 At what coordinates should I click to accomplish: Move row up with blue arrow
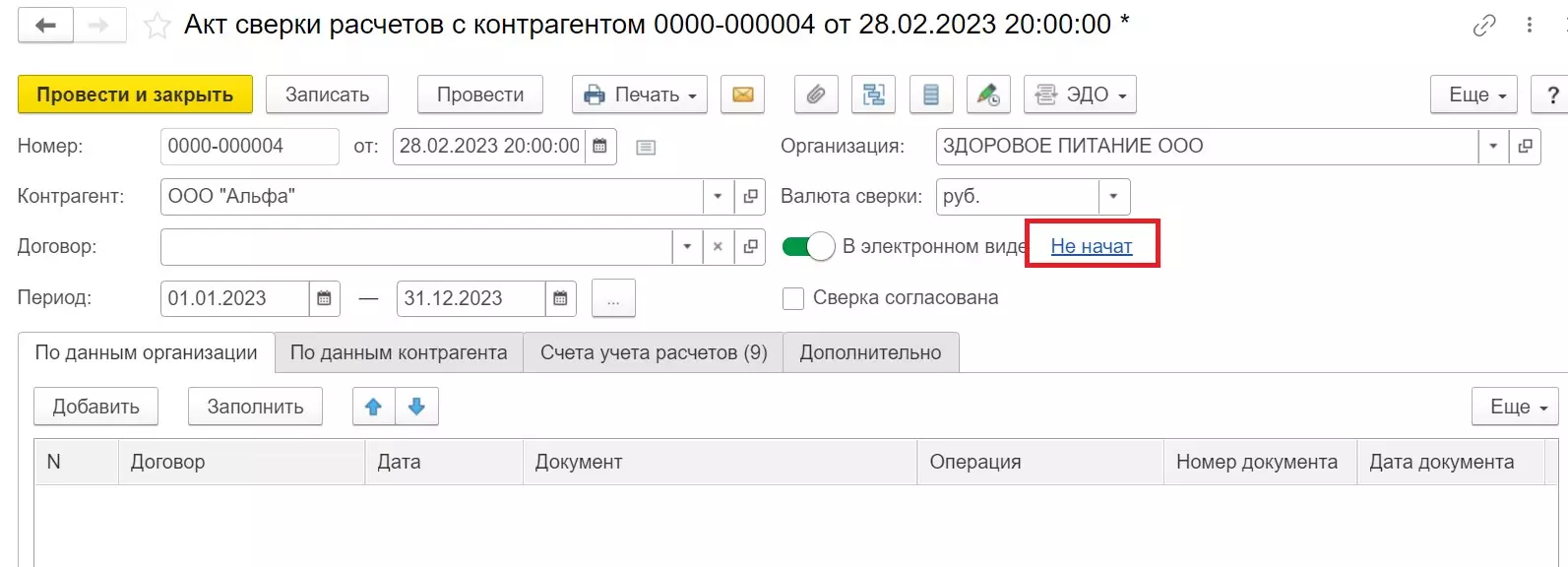pos(374,407)
